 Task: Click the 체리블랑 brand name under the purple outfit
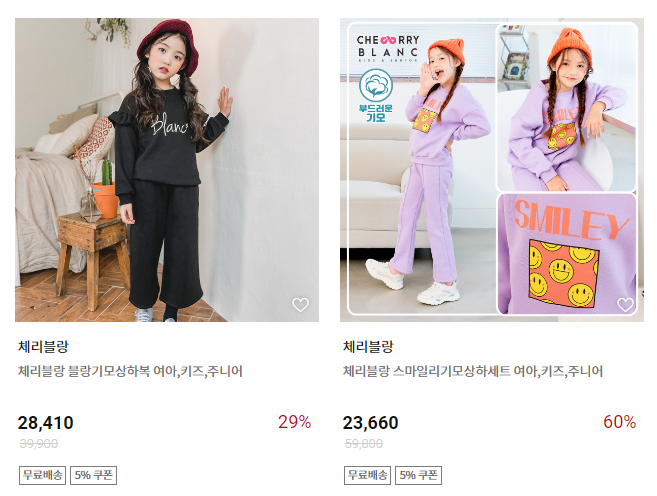tap(368, 347)
